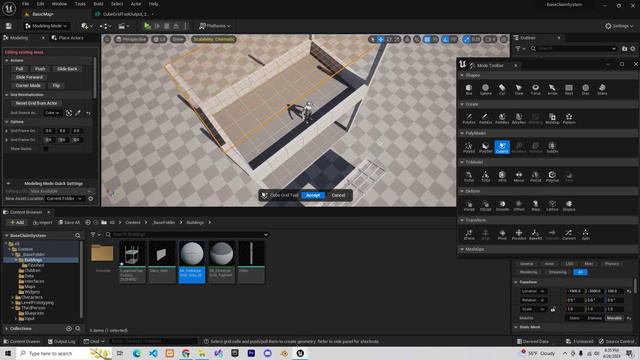
Task: Collapse the Shapes section in Mode Toolbar
Action: pyautogui.click(x=462, y=75)
